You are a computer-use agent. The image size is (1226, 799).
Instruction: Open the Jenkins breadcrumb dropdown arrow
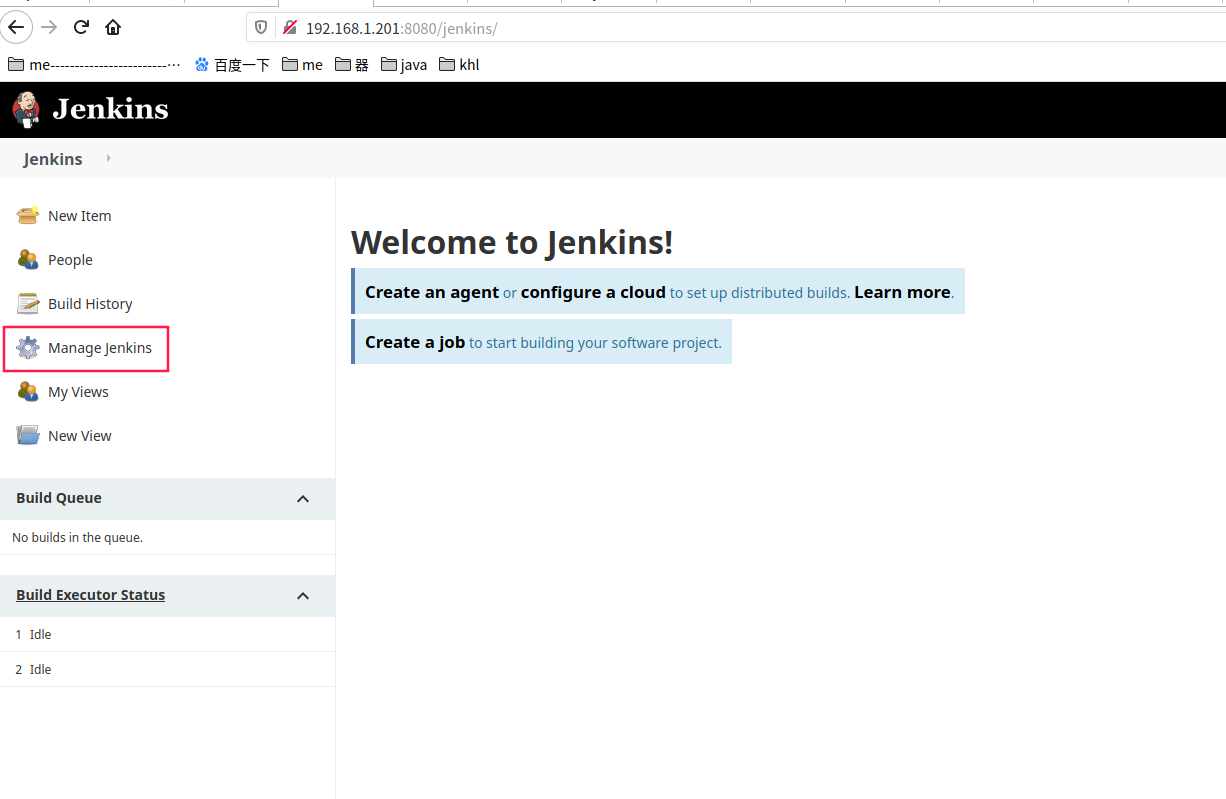(x=108, y=158)
